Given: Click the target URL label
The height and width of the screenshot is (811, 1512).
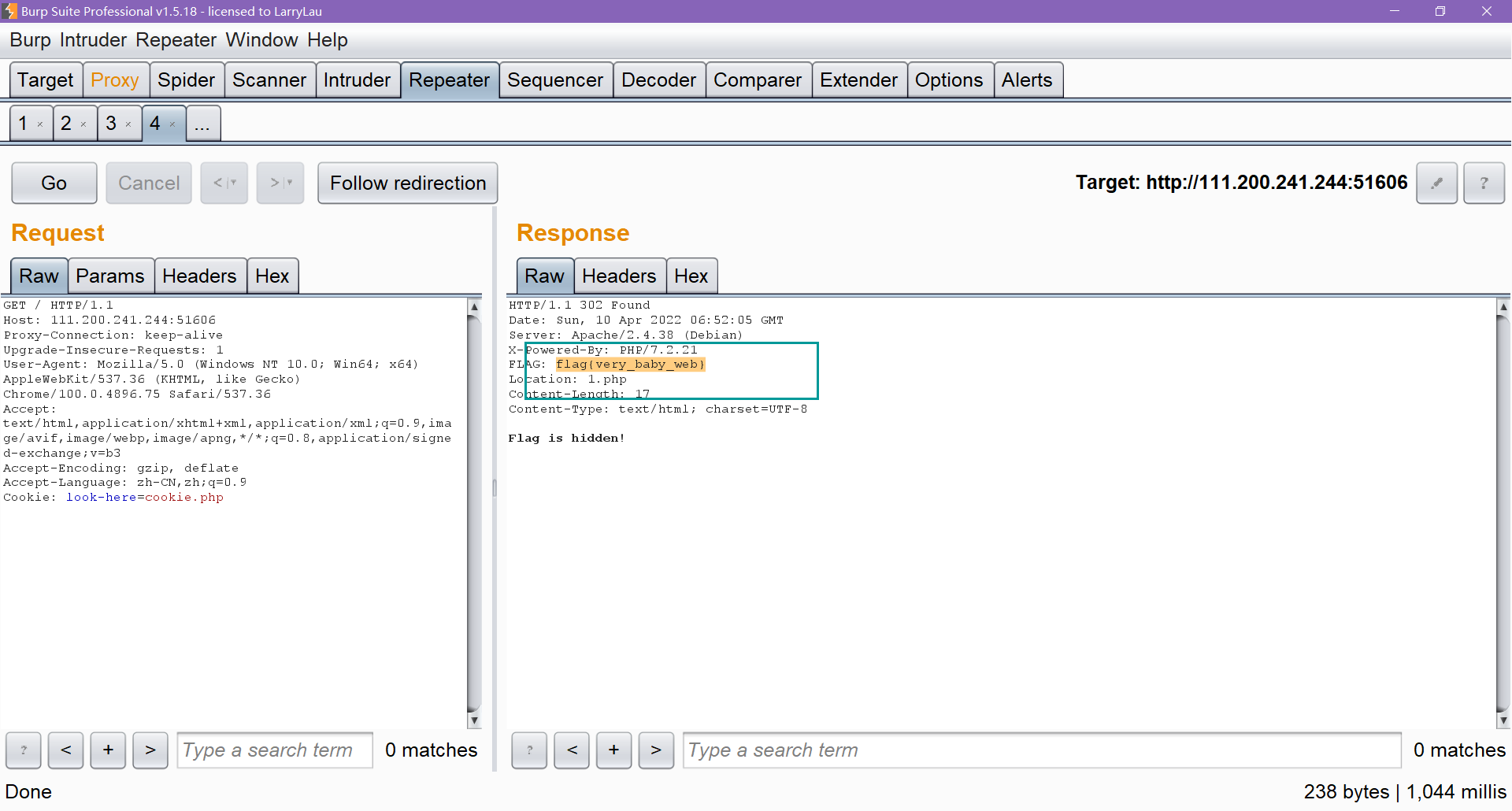Looking at the screenshot, I should 1241,183.
